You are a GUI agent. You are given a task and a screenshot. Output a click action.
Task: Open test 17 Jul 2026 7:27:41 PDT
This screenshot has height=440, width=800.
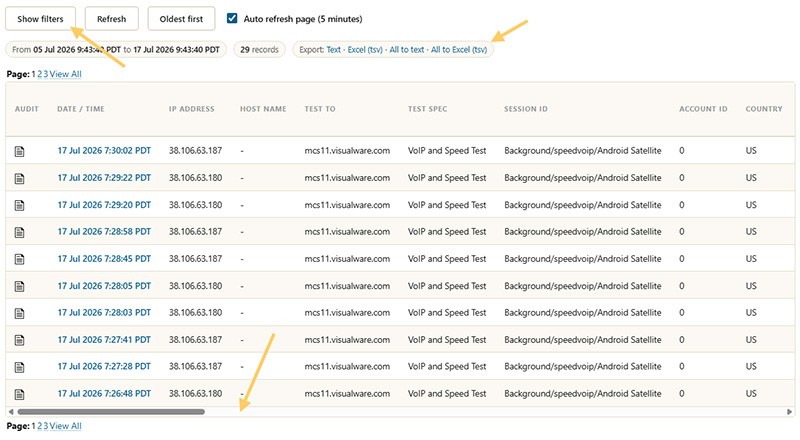click(x=104, y=339)
